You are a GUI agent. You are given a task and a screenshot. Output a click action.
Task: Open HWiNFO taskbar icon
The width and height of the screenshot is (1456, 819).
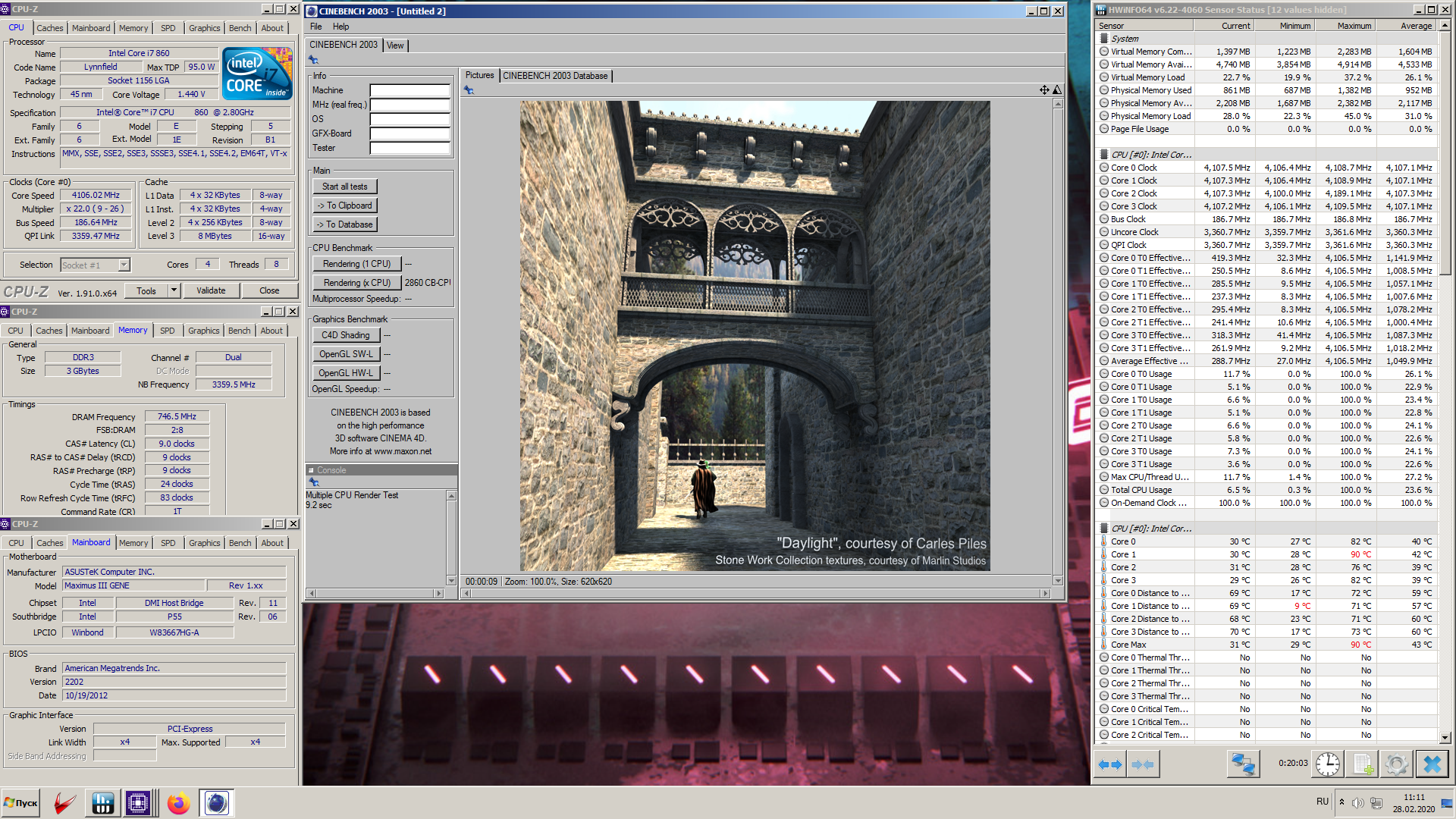[x=102, y=803]
